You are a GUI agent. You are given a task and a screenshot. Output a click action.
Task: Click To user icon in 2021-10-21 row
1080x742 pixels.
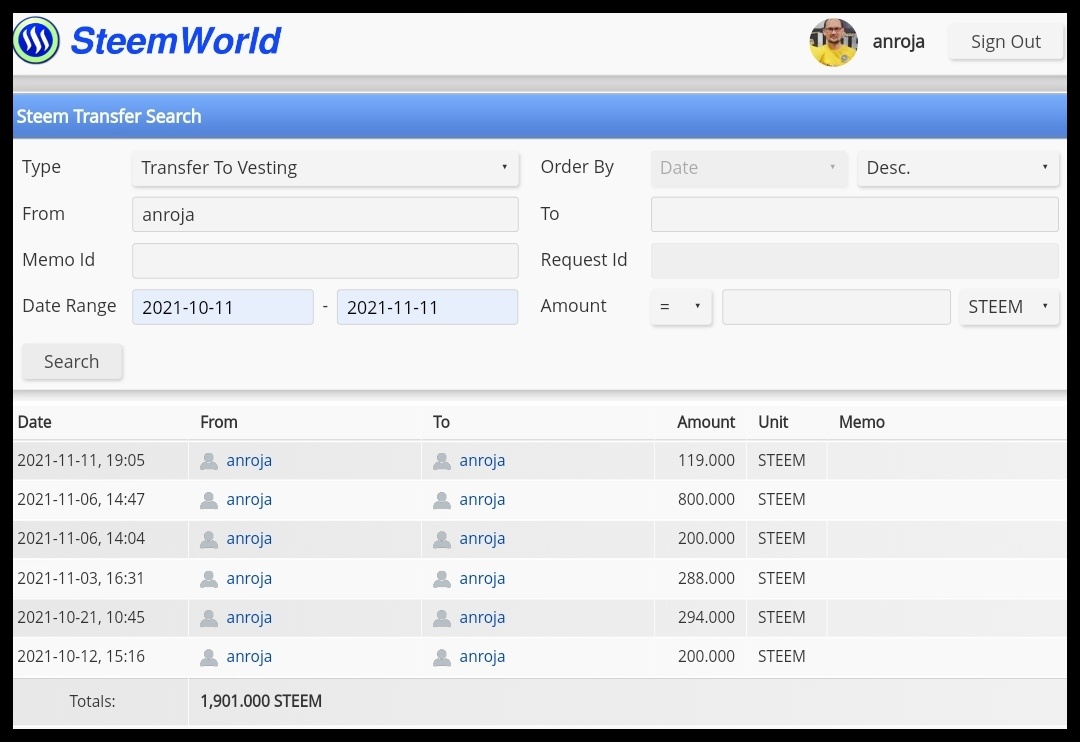click(442, 619)
